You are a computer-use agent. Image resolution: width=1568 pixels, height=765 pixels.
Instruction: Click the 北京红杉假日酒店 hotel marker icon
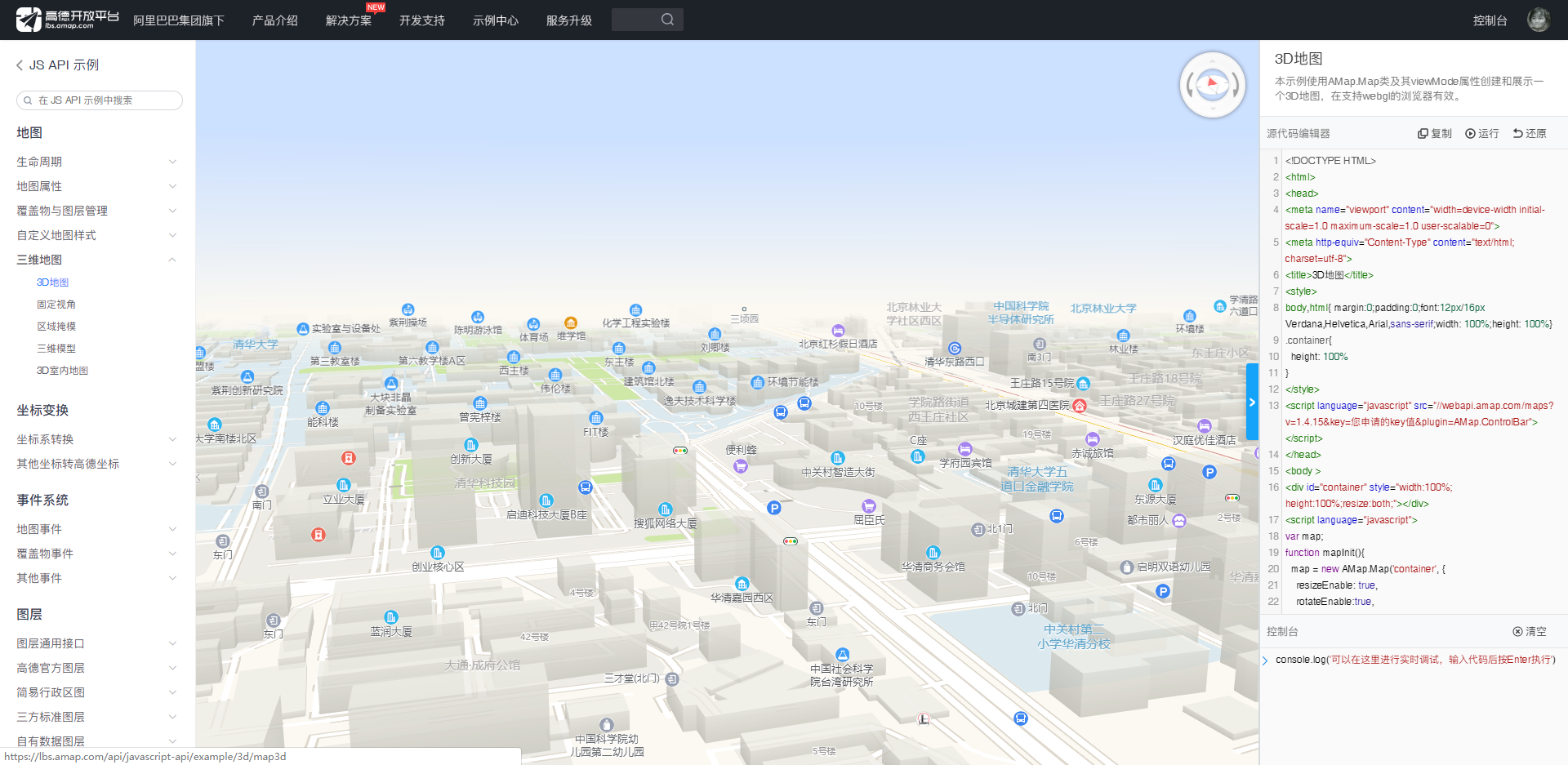click(x=838, y=331)
